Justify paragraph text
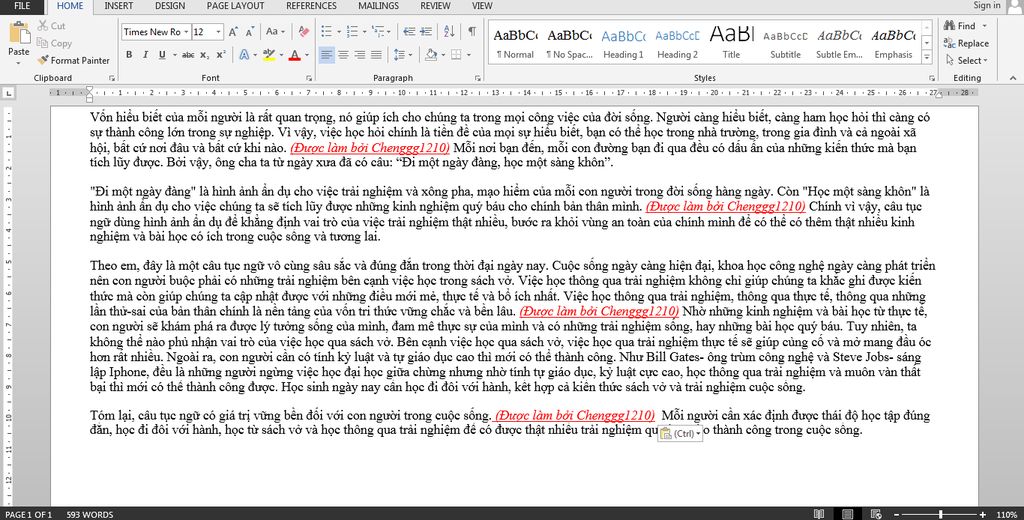The image size is (1024, 520). (x=376, y=55)
